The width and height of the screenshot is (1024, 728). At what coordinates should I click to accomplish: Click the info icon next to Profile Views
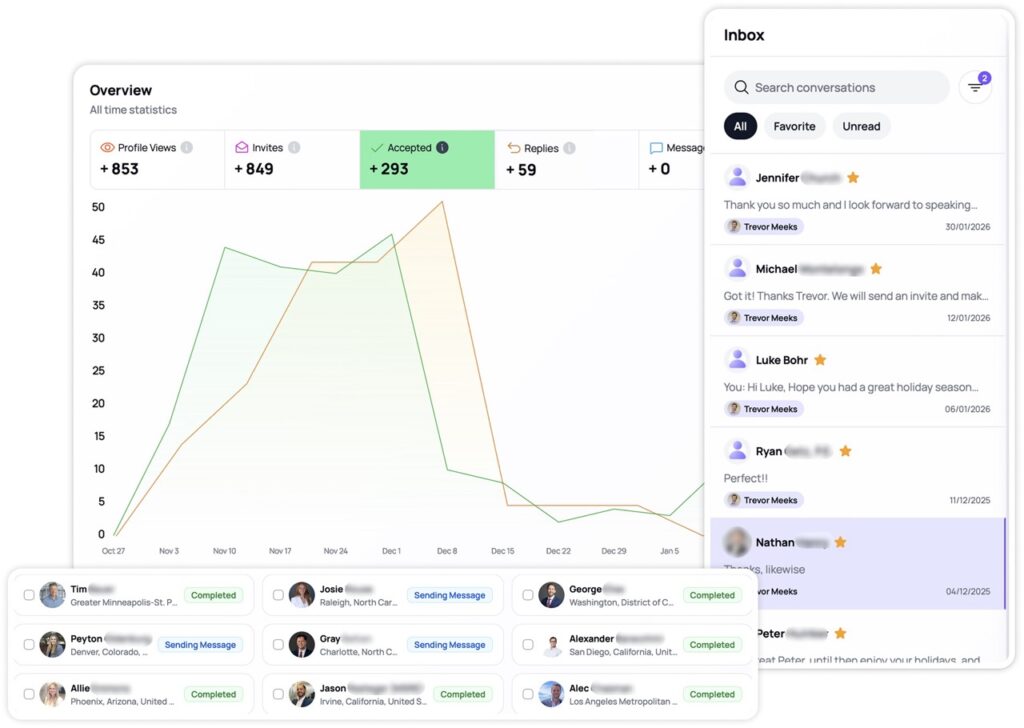click(x=186, y=148)
